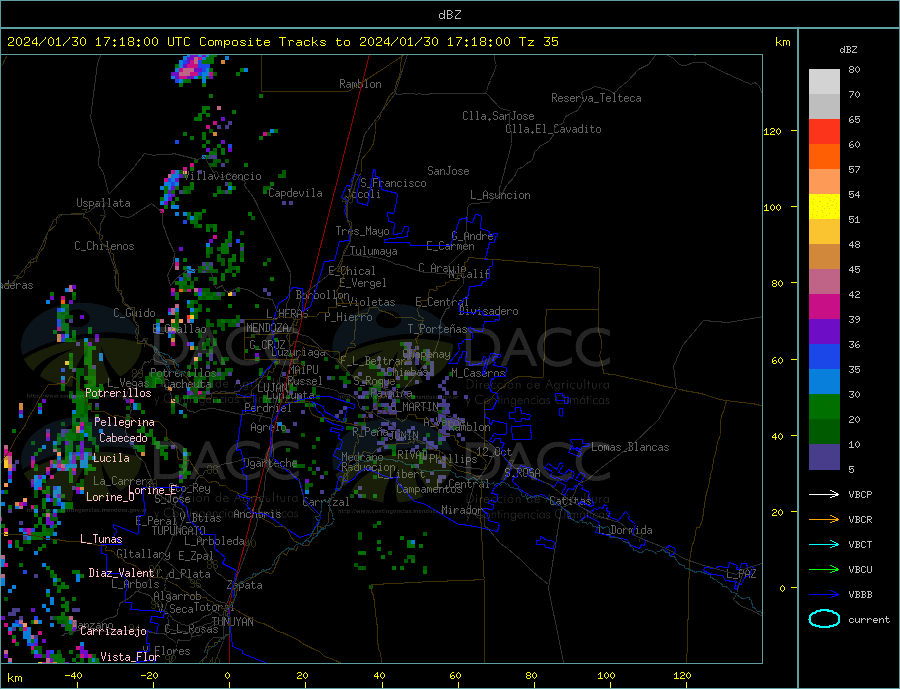The image size is (900, 689).
Task: Pick the purple swatch between 39 and 36
Action: 824,332
